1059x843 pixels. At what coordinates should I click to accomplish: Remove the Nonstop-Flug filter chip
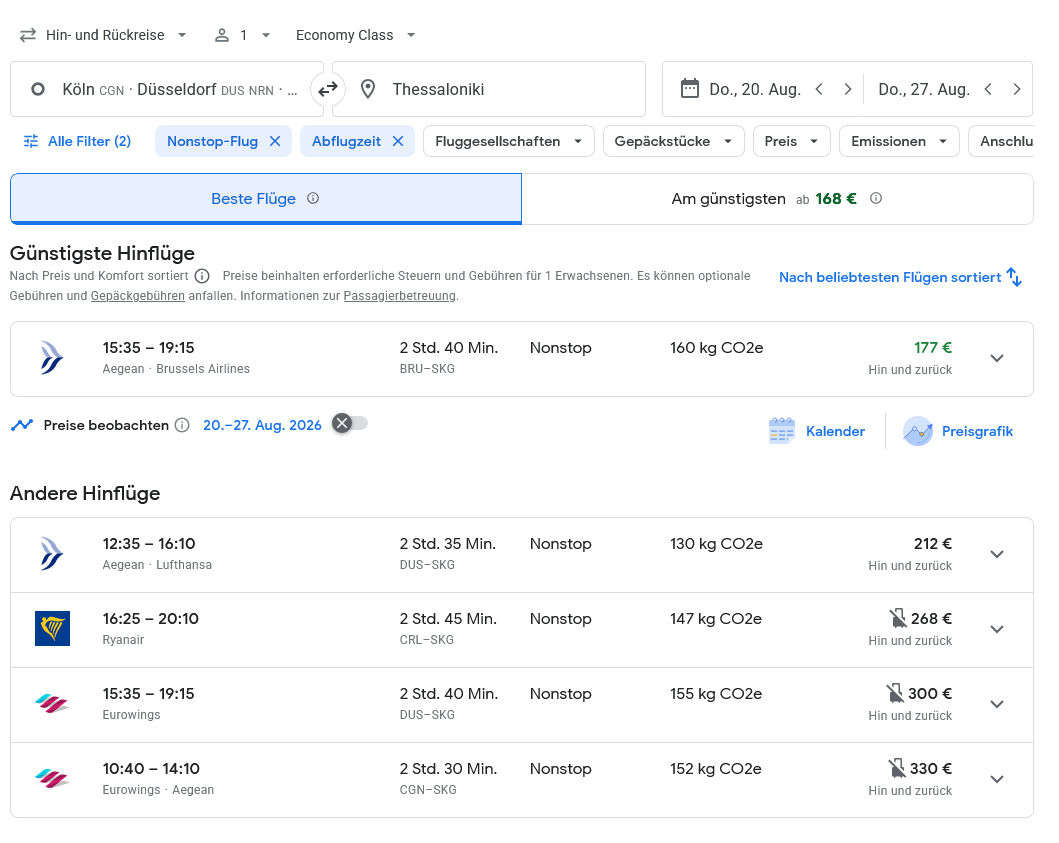pyautogui.click(x=275, y=141)
